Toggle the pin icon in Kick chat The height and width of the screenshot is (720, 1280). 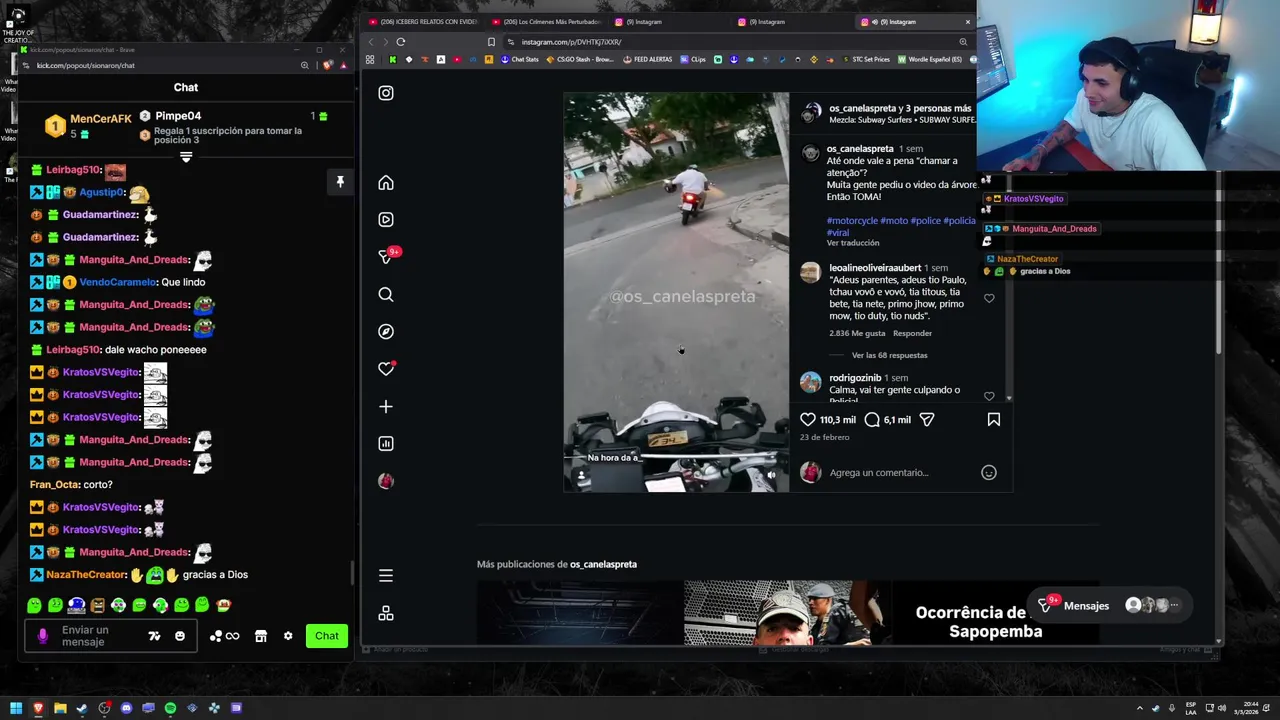340,182
